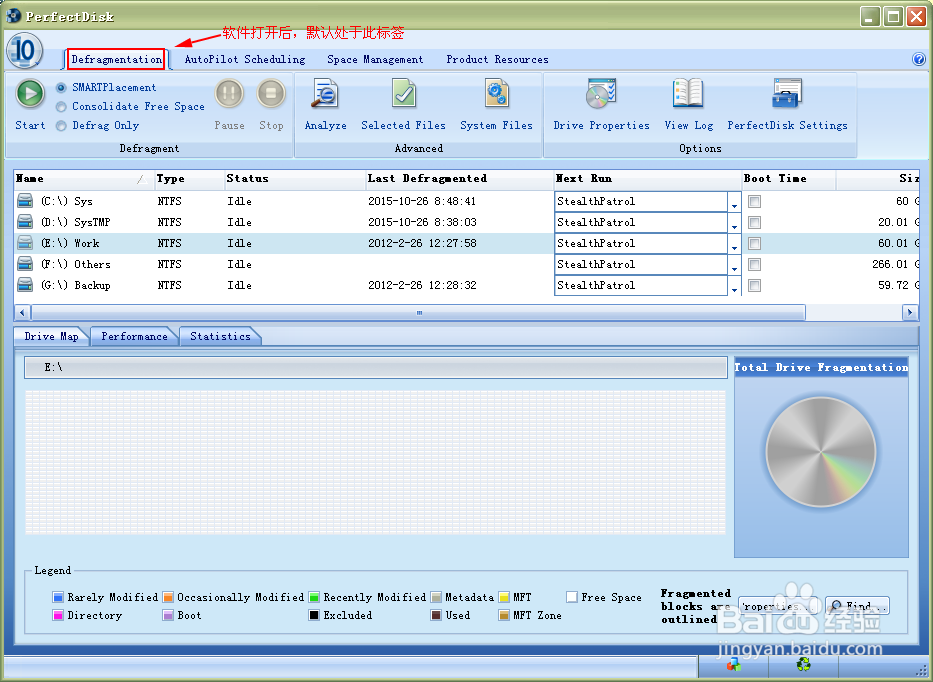Click the Directory magenta legend swatch

58,615
